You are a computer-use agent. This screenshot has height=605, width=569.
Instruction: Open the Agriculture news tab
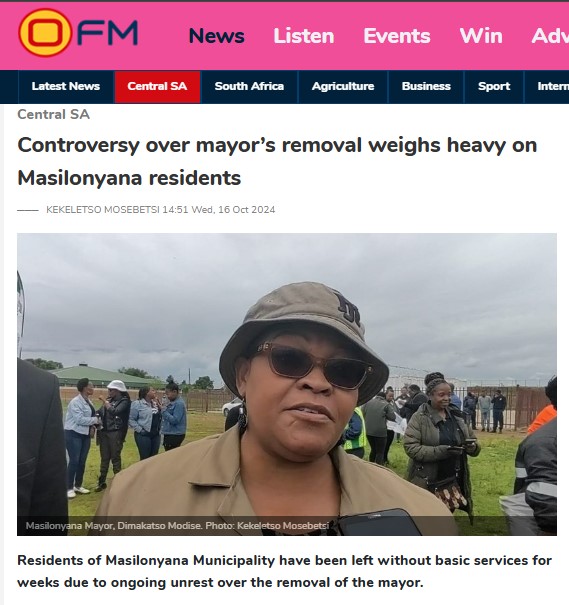coord(343,86)
